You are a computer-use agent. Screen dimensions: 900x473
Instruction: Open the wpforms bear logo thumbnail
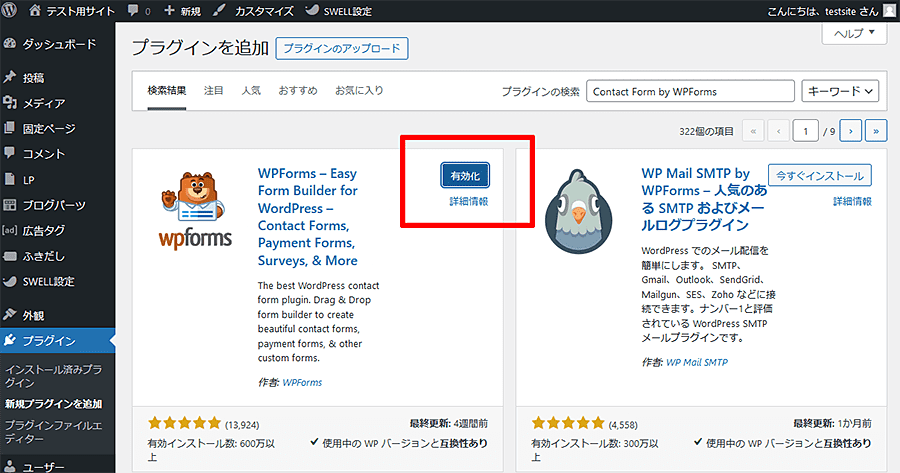195,211
